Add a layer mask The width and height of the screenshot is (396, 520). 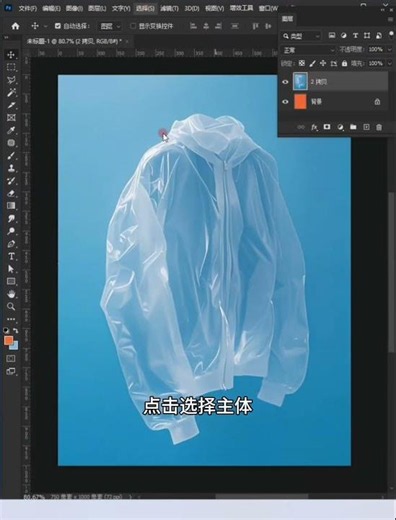(327, 127)
